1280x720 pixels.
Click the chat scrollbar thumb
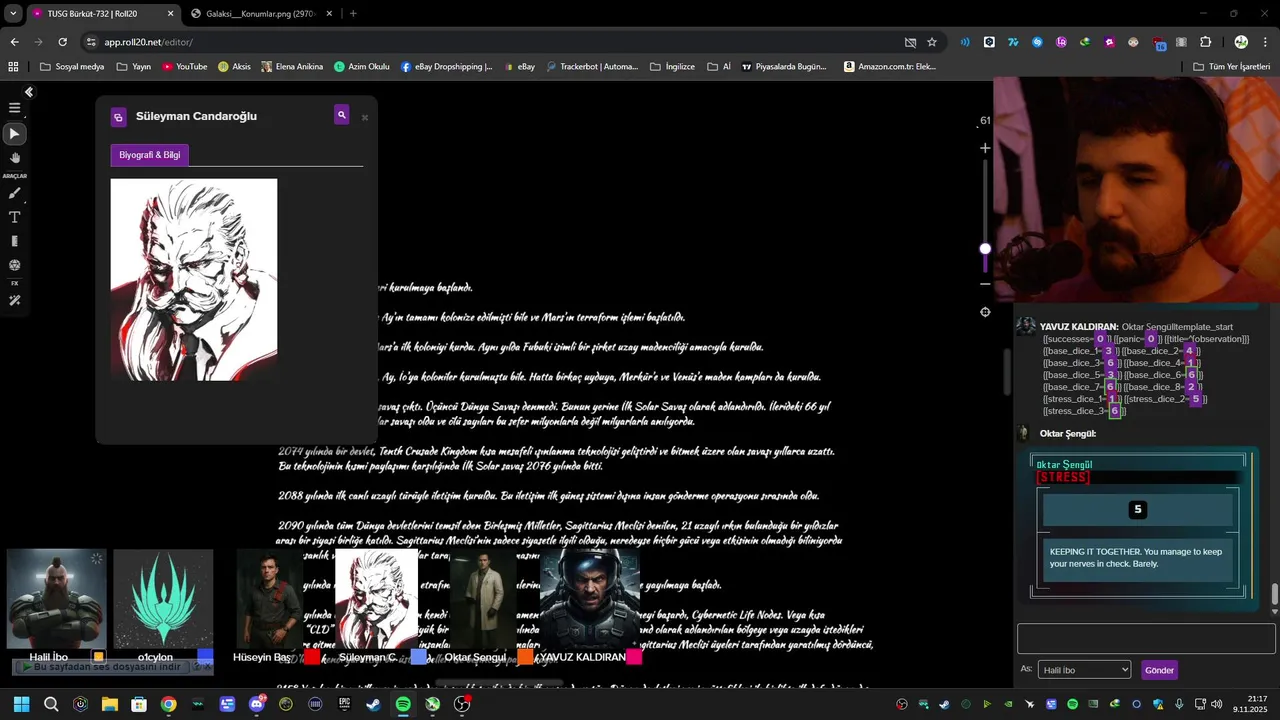point(1274,596)
